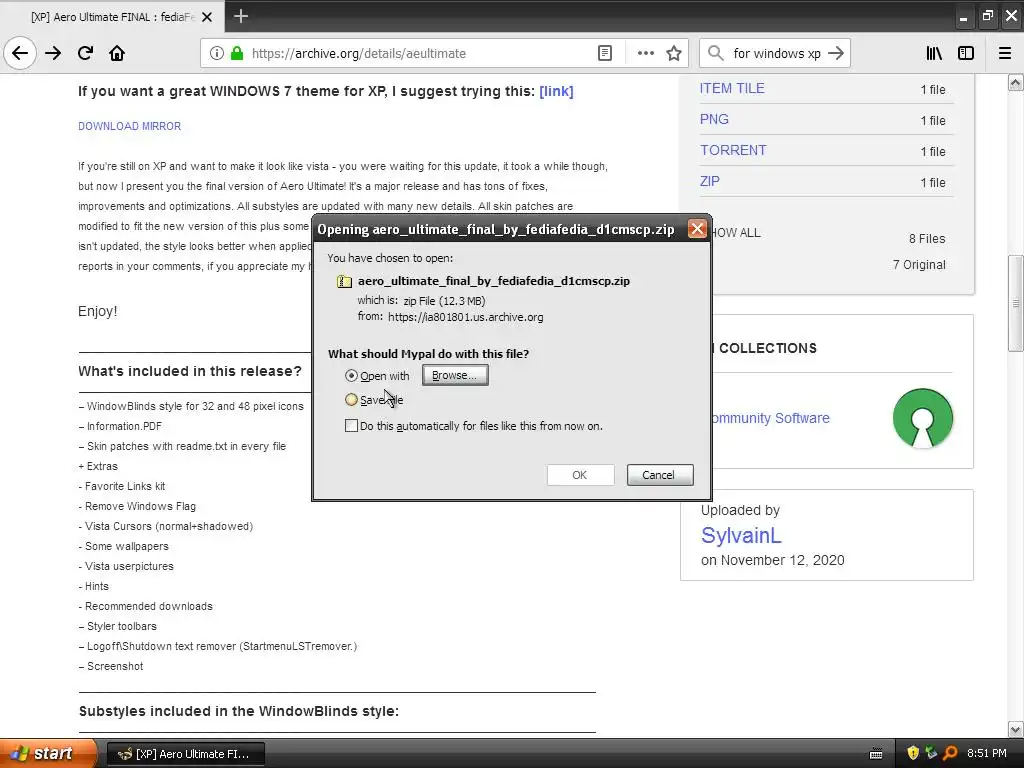Click '- Remove Windows Flag' entry
This screenshot has width=1024, height=768.
click(x=137, y=507)
